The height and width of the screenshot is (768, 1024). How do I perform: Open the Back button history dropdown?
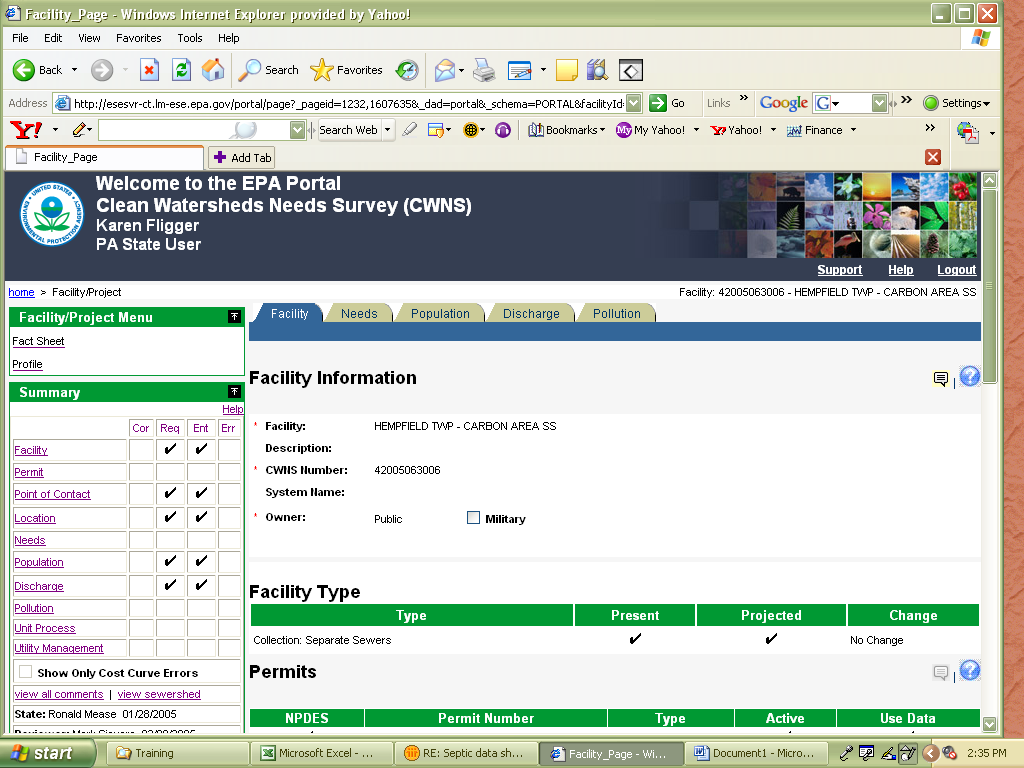(74, 70)
